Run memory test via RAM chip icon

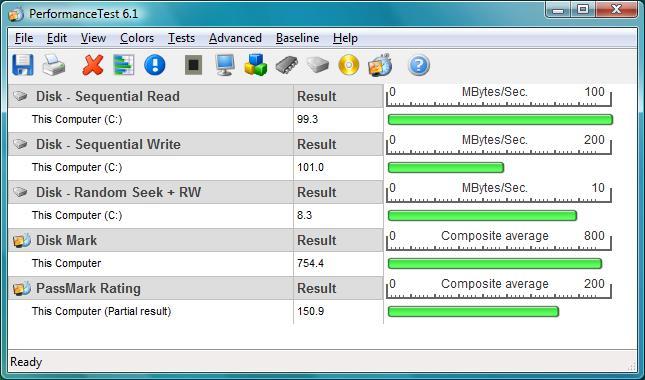click(x=287, y=65)
